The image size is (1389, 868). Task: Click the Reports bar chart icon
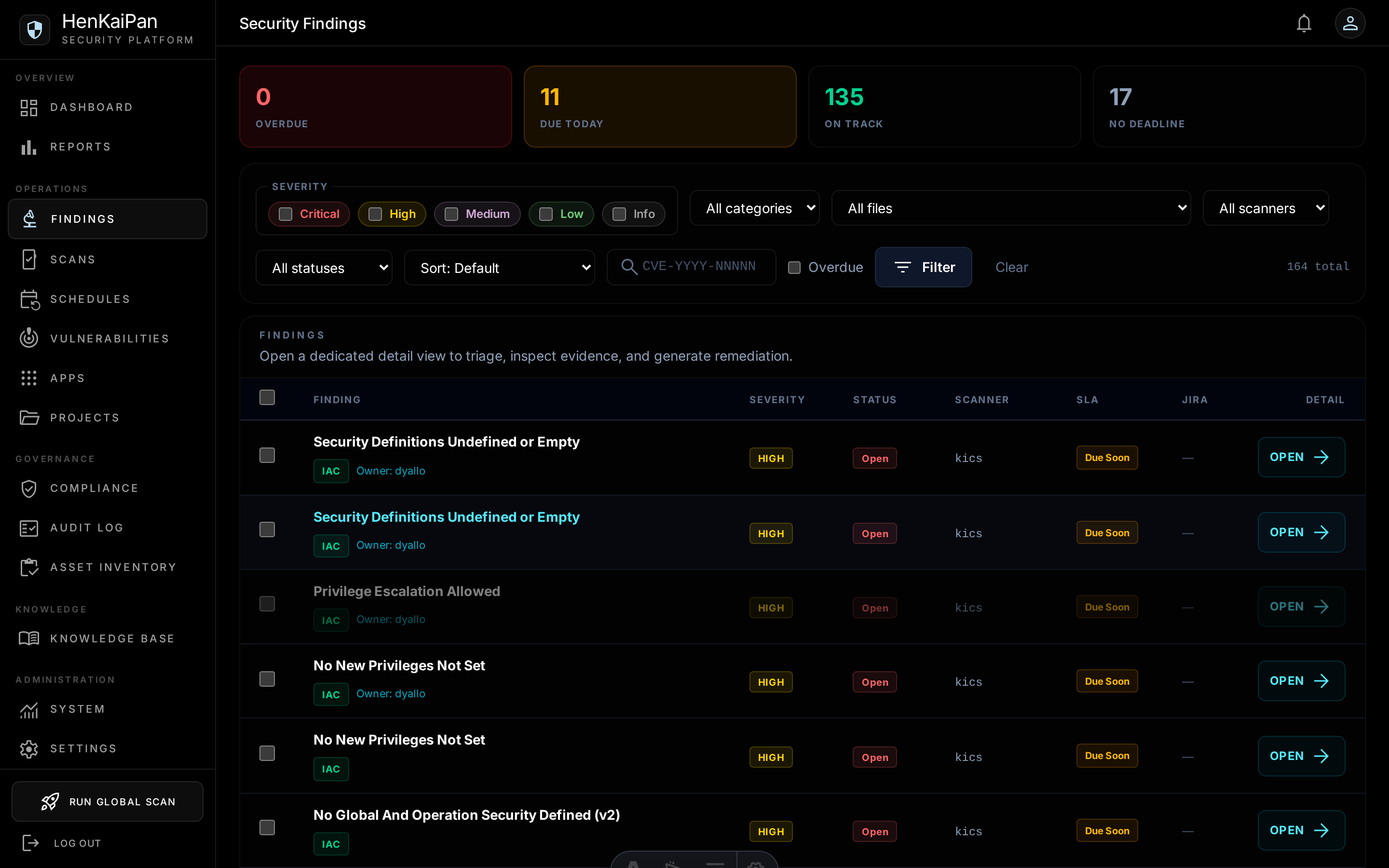[29, 147]
